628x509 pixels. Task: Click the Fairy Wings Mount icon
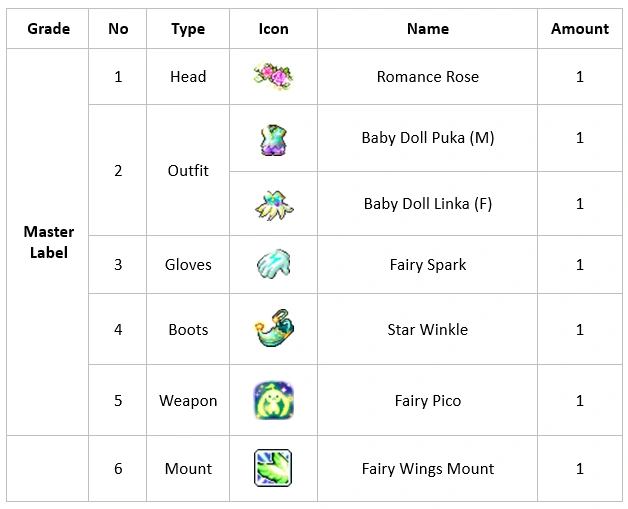tap(273, 468)
